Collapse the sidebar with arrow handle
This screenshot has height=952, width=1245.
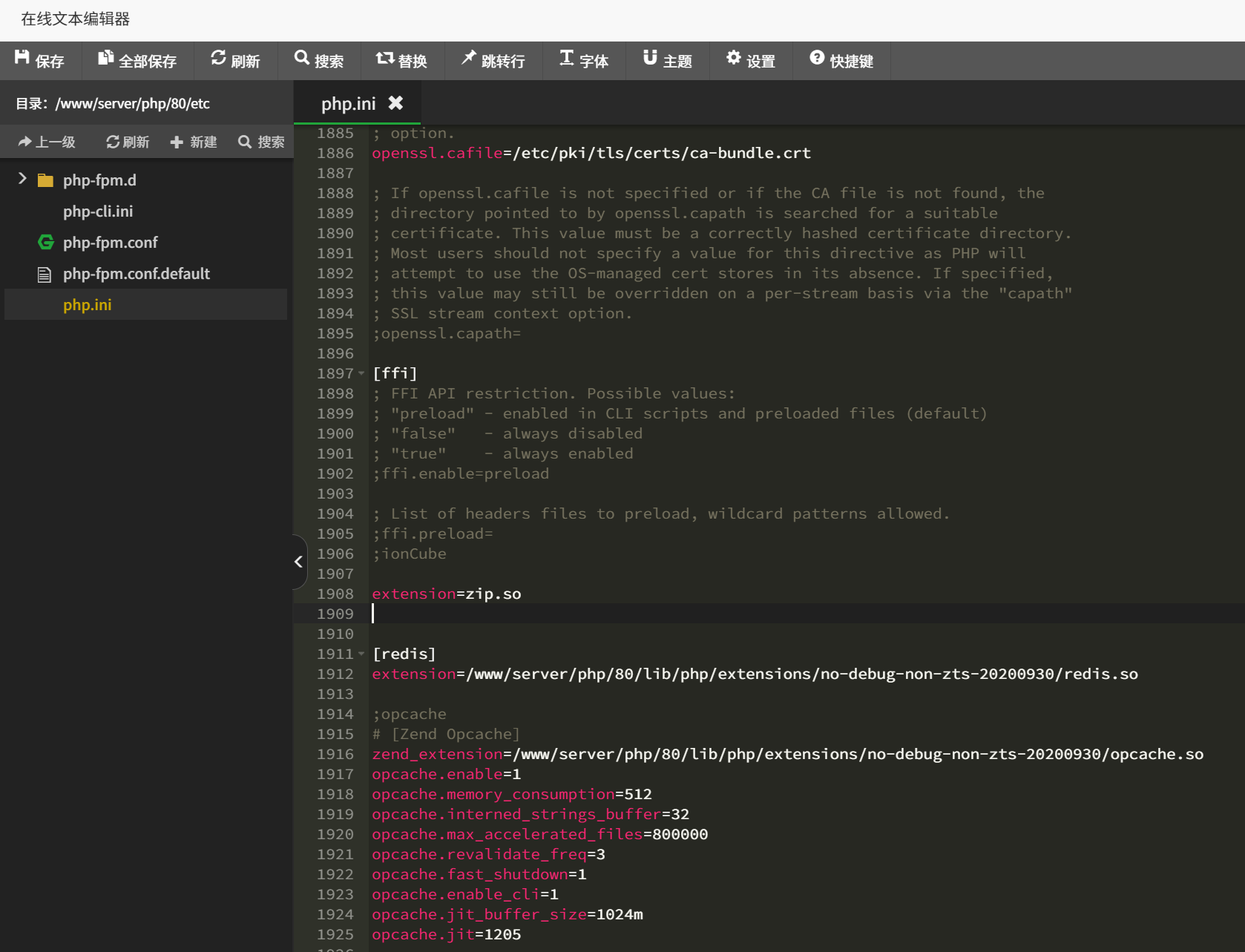[299, 562]
